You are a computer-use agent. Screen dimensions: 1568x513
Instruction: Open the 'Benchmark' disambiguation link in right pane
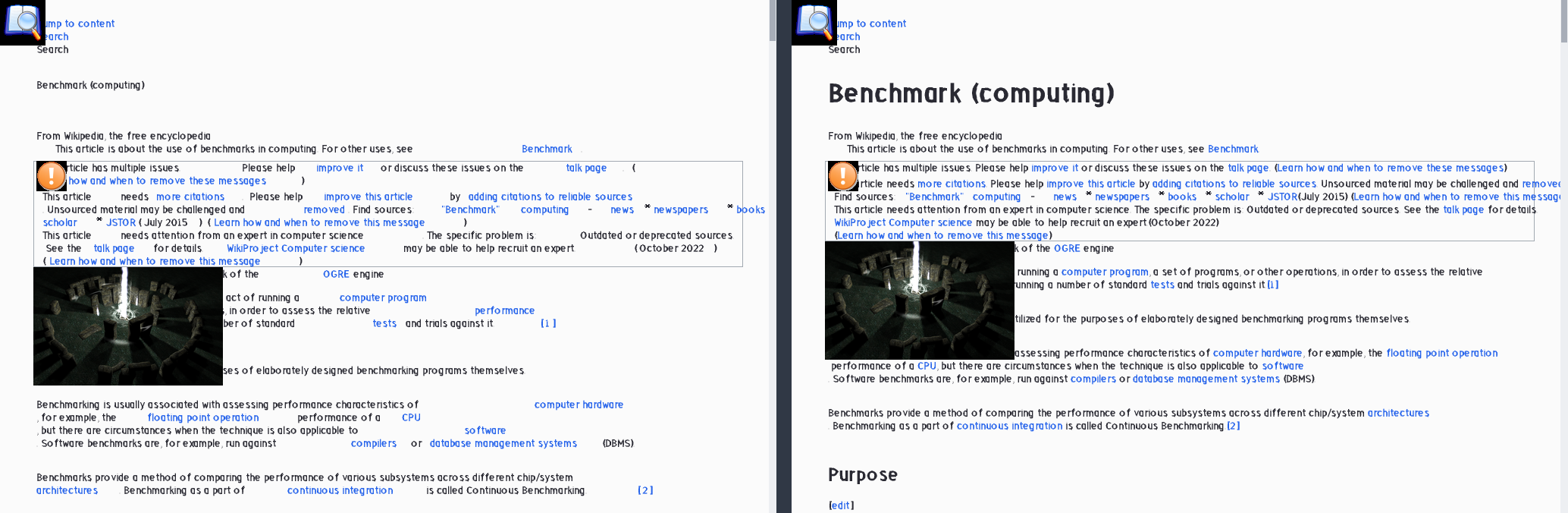[1233, 149]
